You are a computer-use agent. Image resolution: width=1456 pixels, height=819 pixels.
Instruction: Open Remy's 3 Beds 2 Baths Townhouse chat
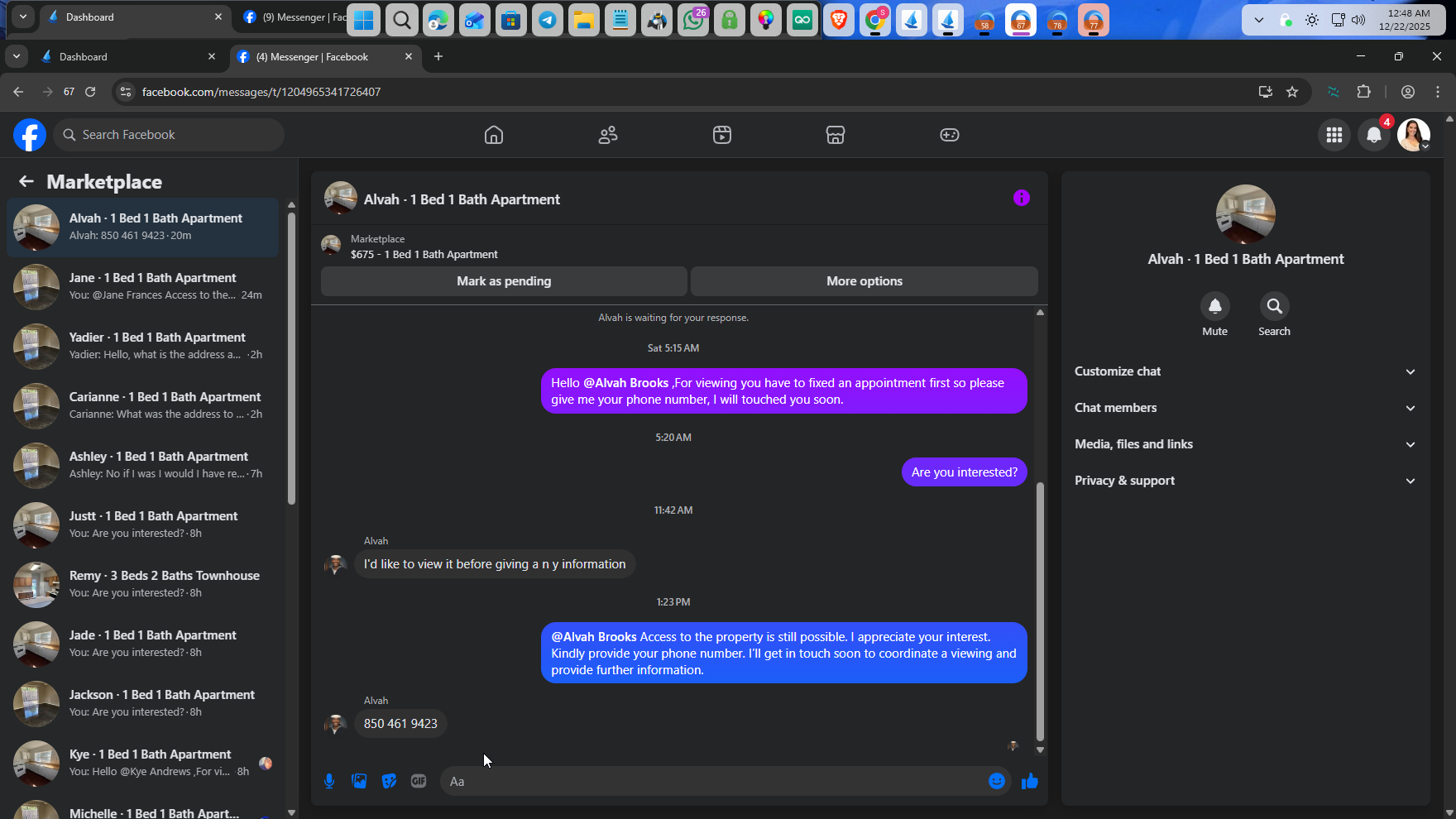[142, 585]
